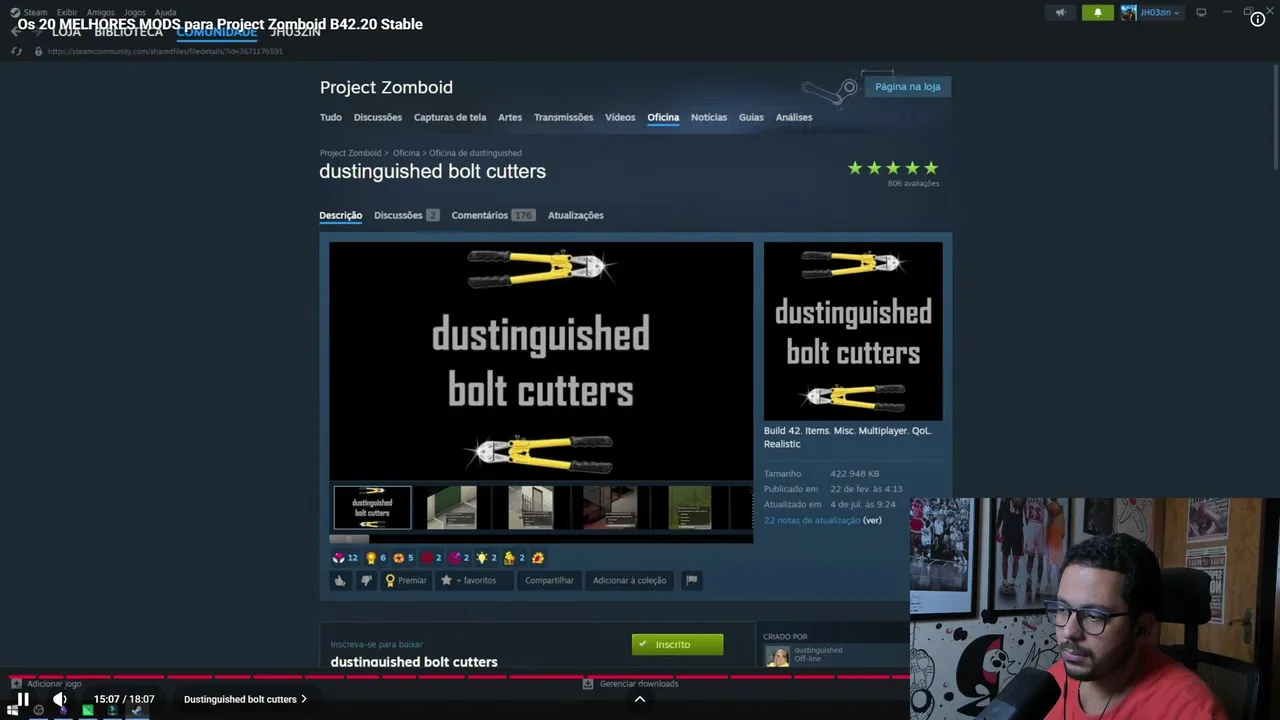Open the Guias tab
Viewport: 1280px width, 720px height.
(751, 117)
